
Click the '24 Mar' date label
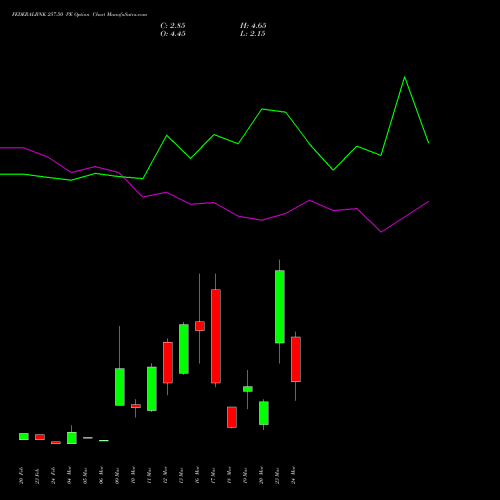tap(293, 475)
